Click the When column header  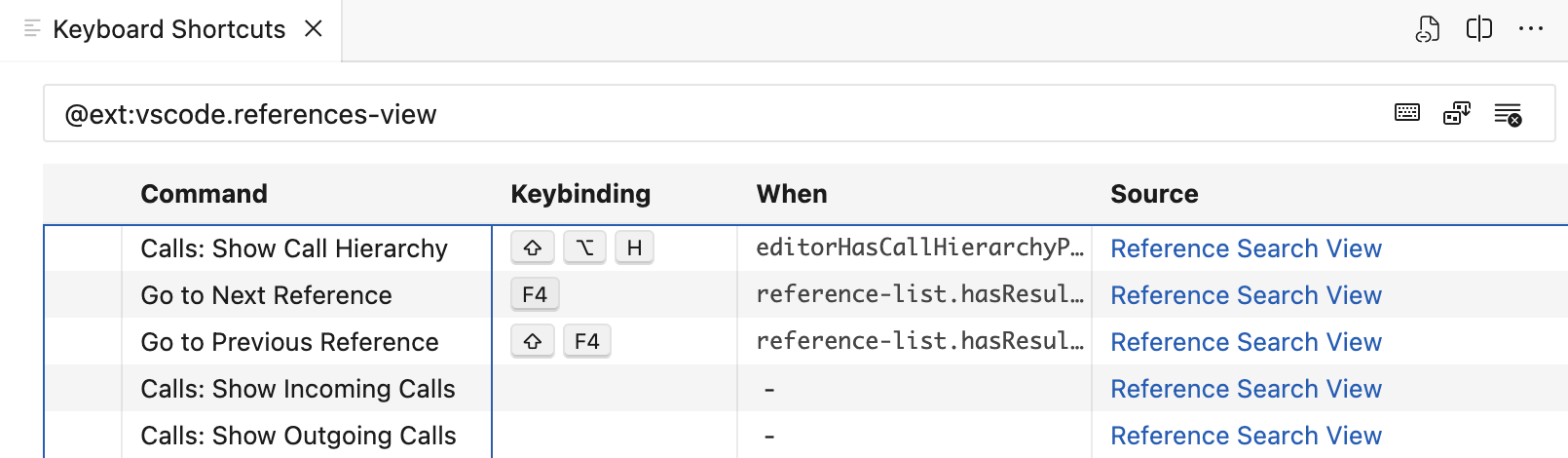[x=792, y=194]
